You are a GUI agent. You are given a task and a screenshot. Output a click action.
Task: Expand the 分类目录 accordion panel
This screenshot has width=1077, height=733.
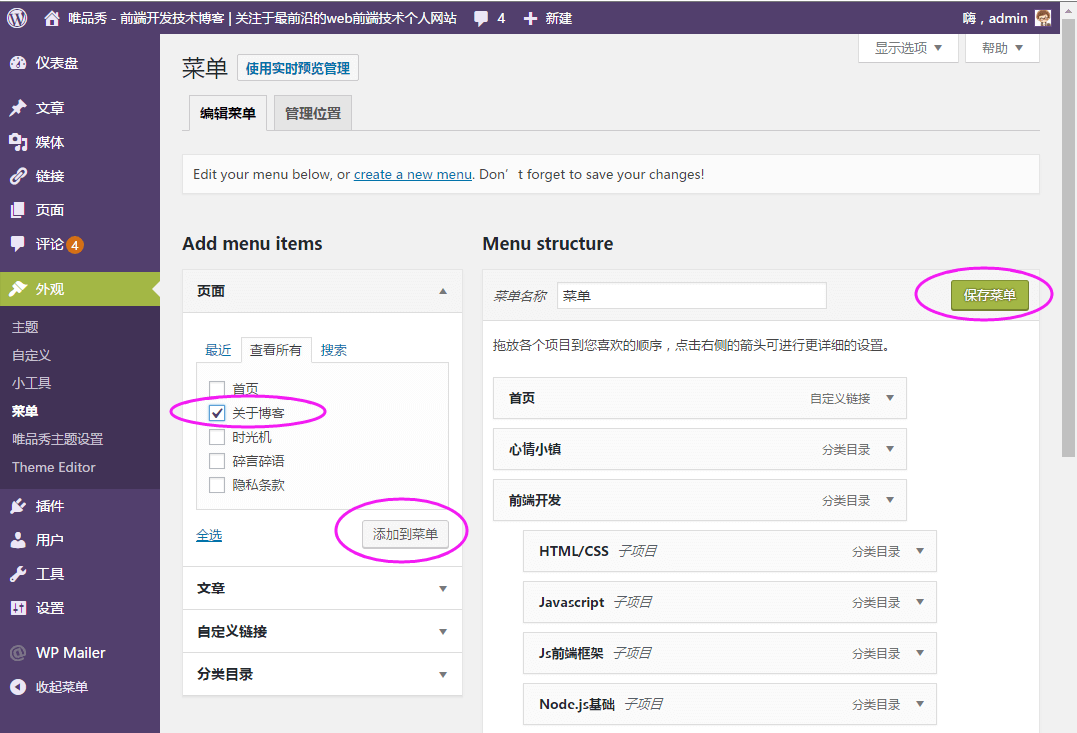(x=442, y=674)
